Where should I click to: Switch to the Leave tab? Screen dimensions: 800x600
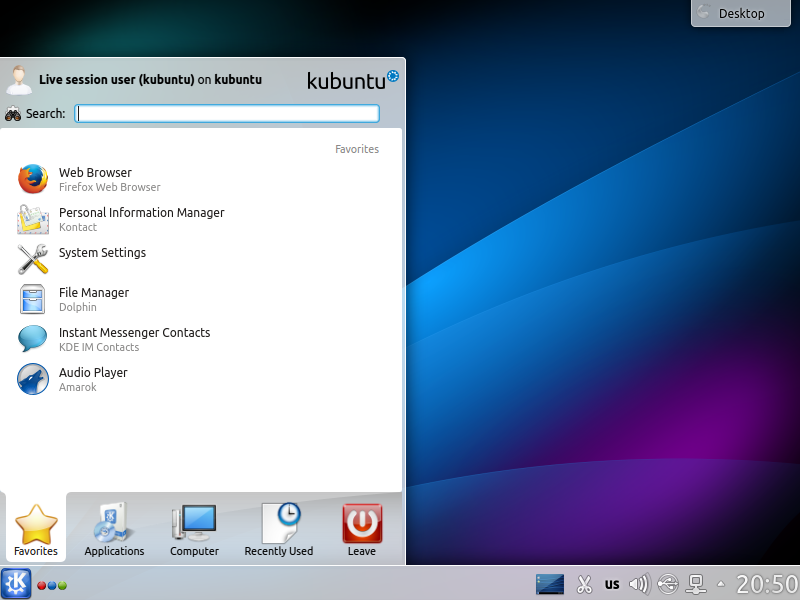[362, 529]
